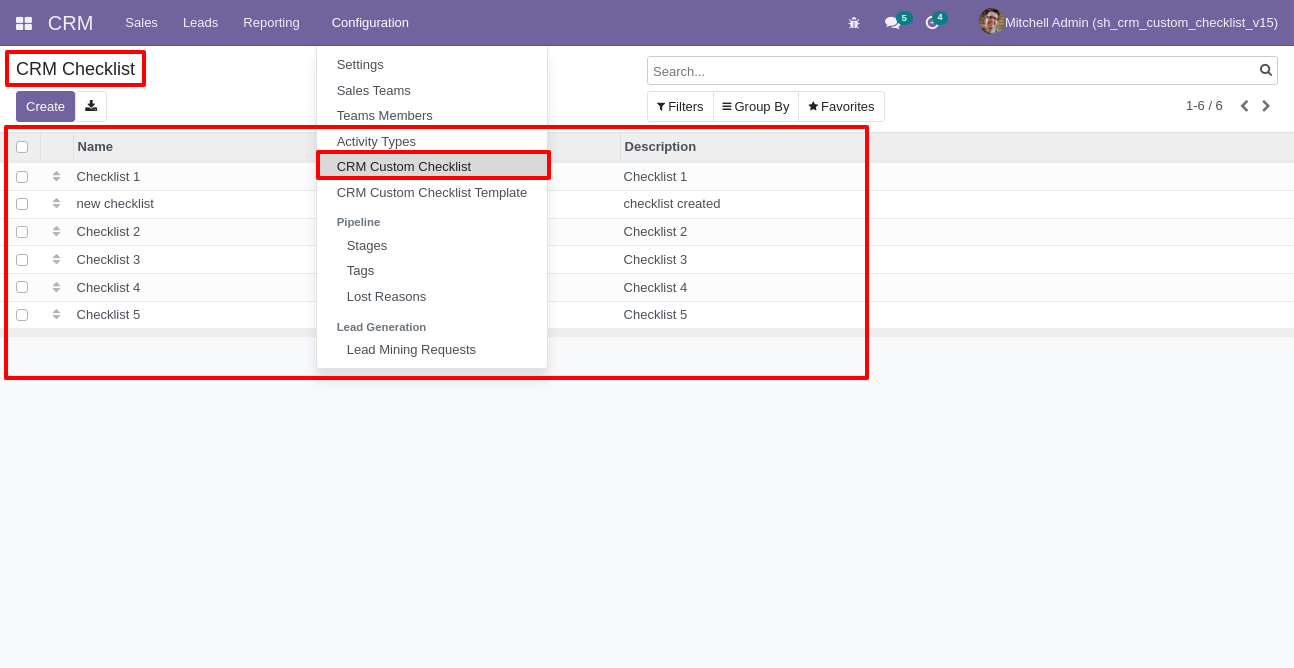Select CRM Custom Checklist Template entry
1294x668 pixels.
pyautogui.click(x=432, y=192)
